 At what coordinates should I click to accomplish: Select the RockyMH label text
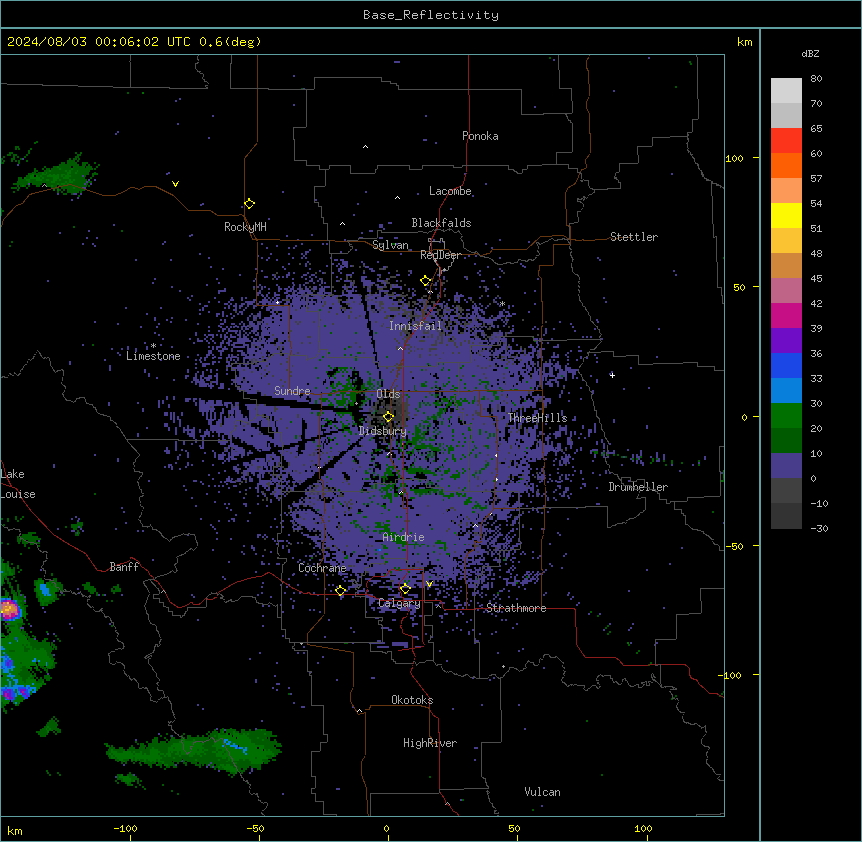click(x=245, y=227)
